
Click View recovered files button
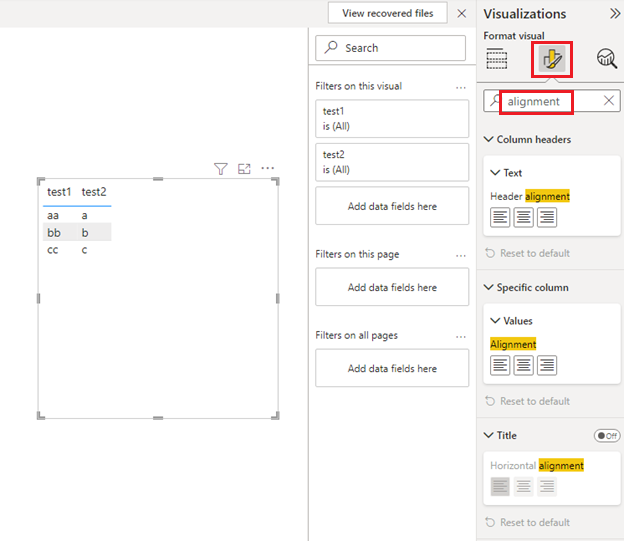(388, 13)
